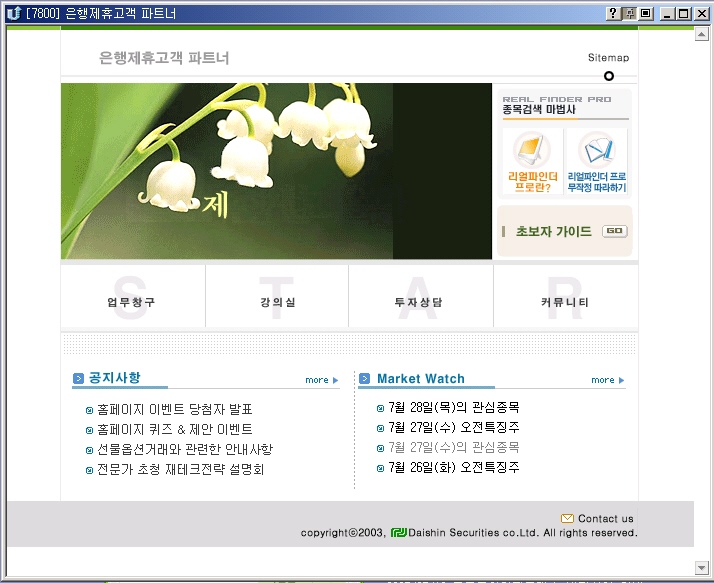This screenshot has width=714, height=583.
Task: Click the screen mode icon next to pin
Action: (645, 13)
